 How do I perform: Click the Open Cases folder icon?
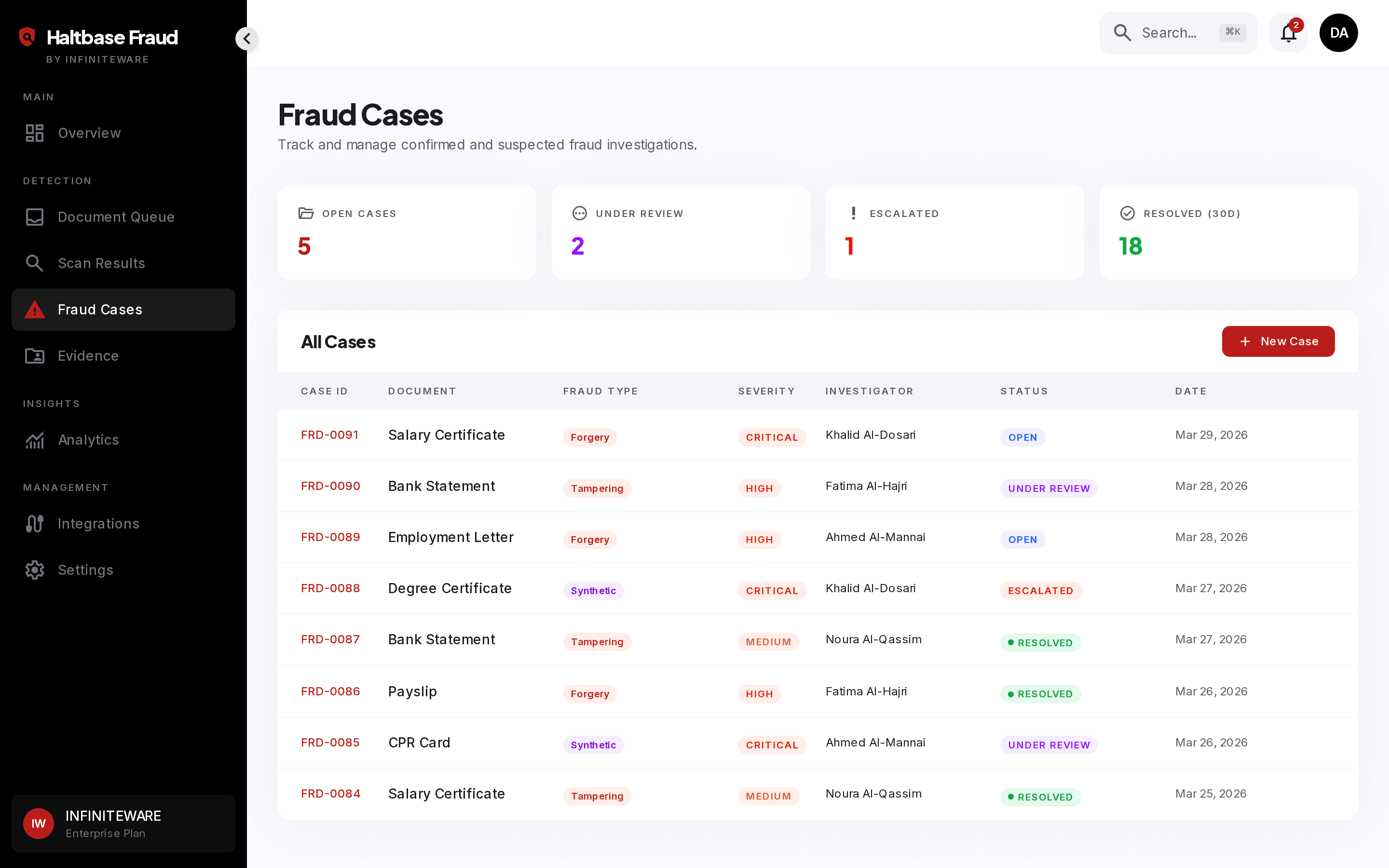pos(306,214)
